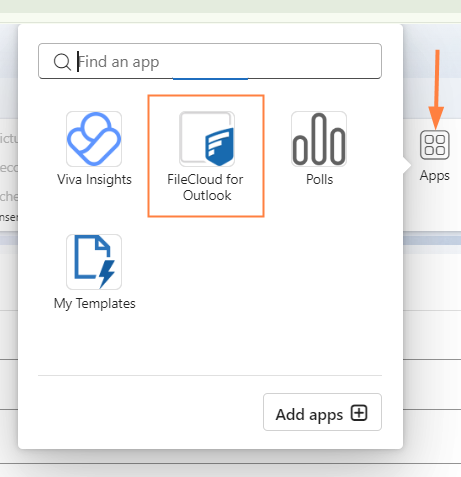This screenshot has height=477, width=461.
Task: Click the Add apps button
Action: pyautogui.click(x=322, y=412)
